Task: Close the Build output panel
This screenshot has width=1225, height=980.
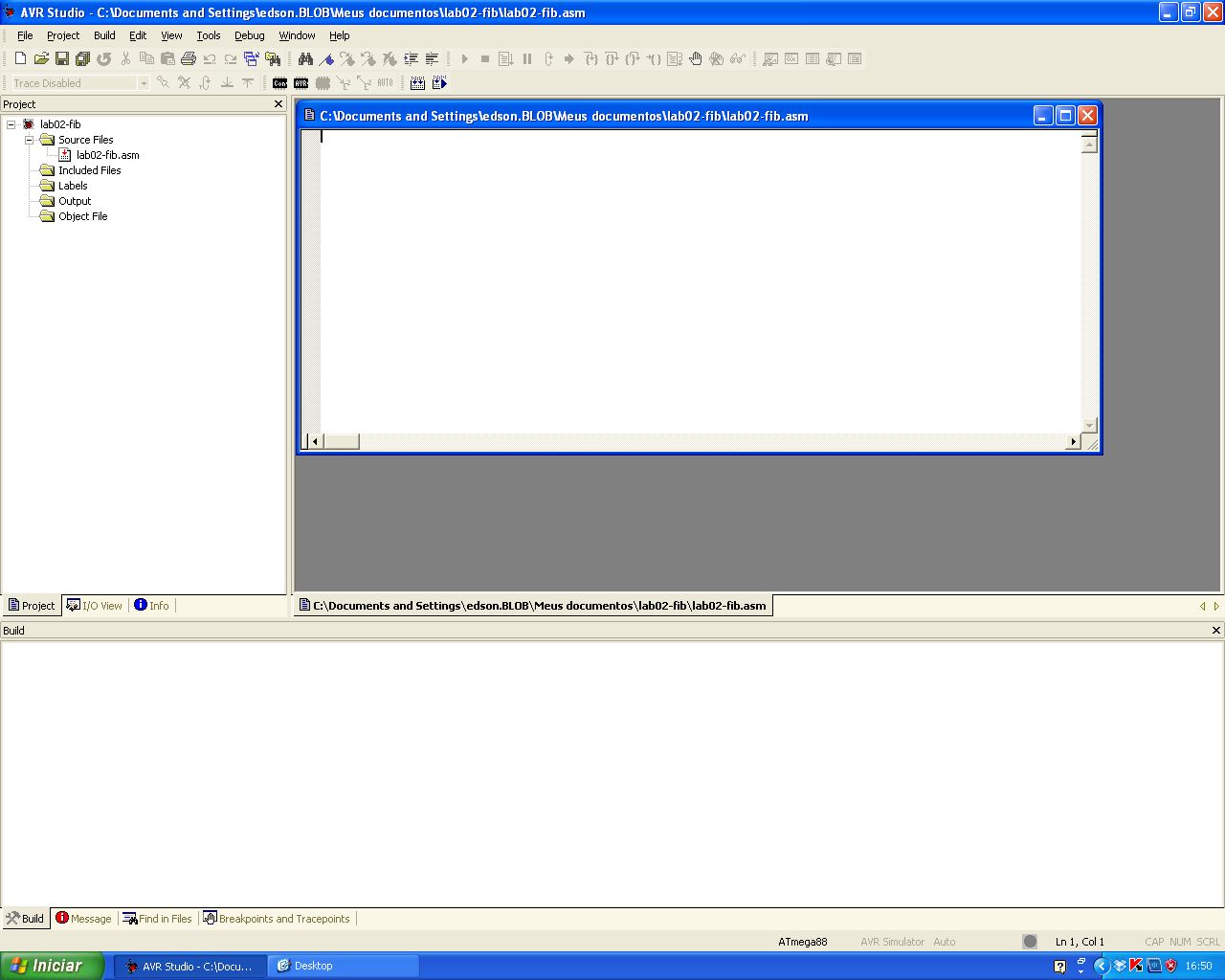Action: (1216, 631)
